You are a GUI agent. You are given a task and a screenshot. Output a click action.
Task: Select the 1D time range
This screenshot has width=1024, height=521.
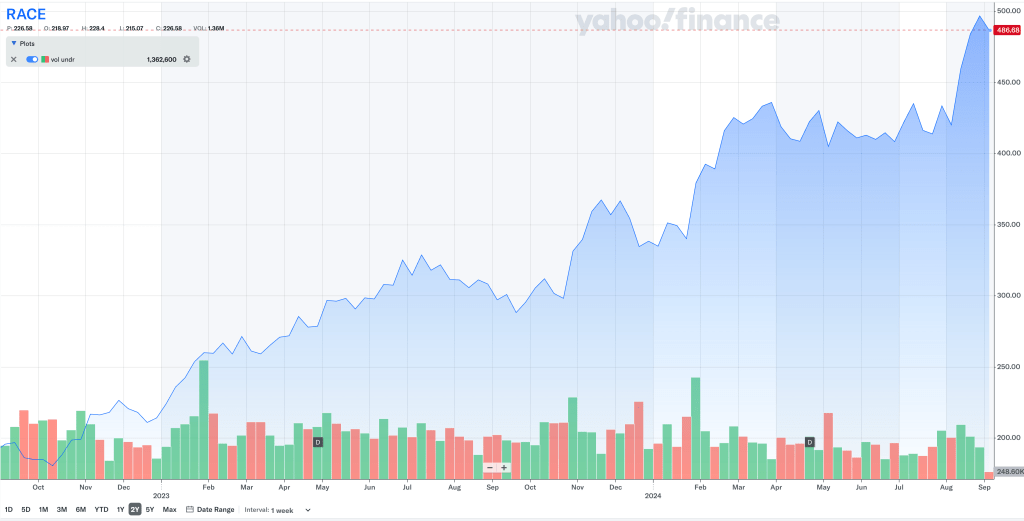click(9, 509)
